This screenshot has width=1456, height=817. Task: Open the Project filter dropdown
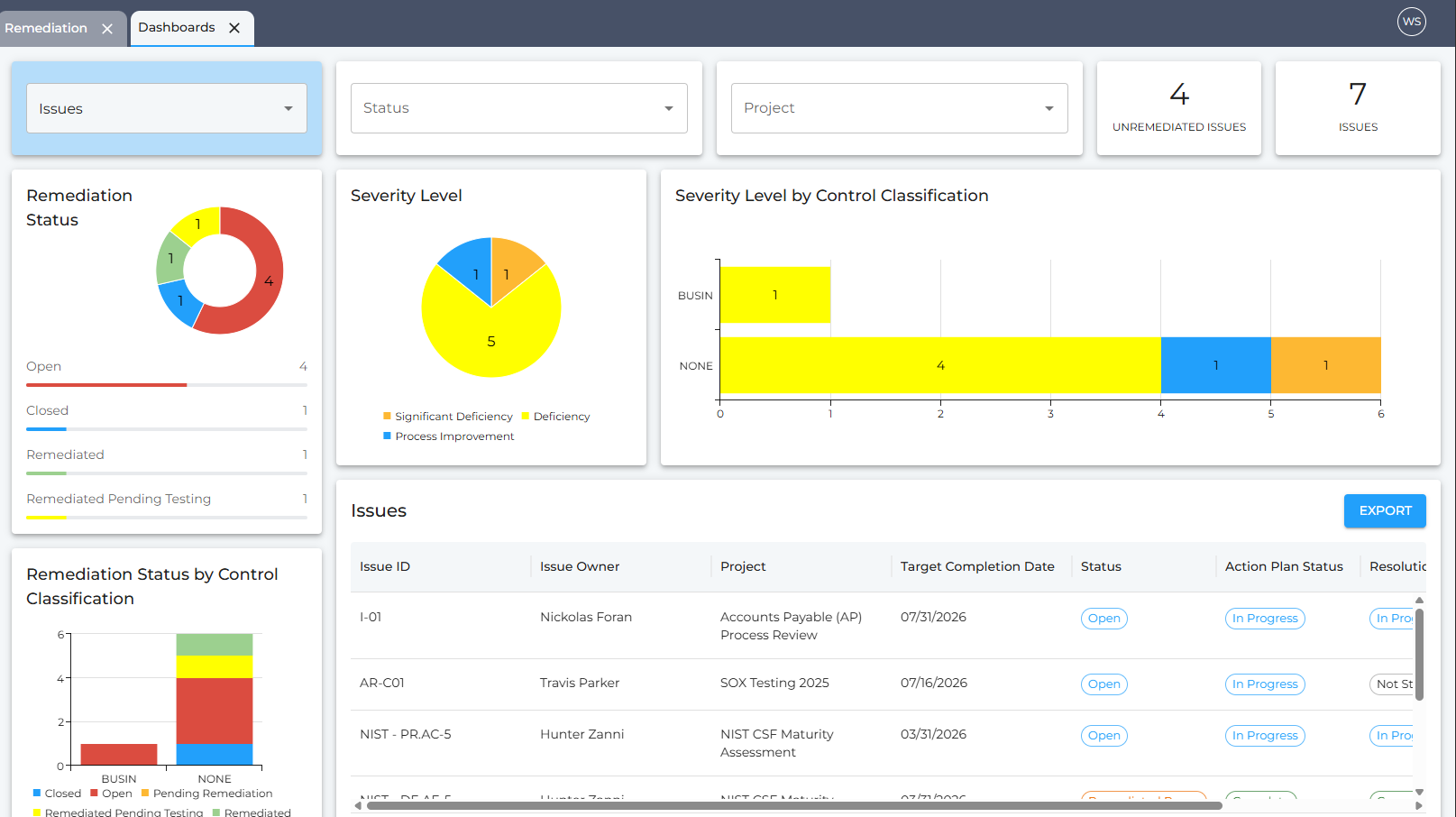coord(900,108)
